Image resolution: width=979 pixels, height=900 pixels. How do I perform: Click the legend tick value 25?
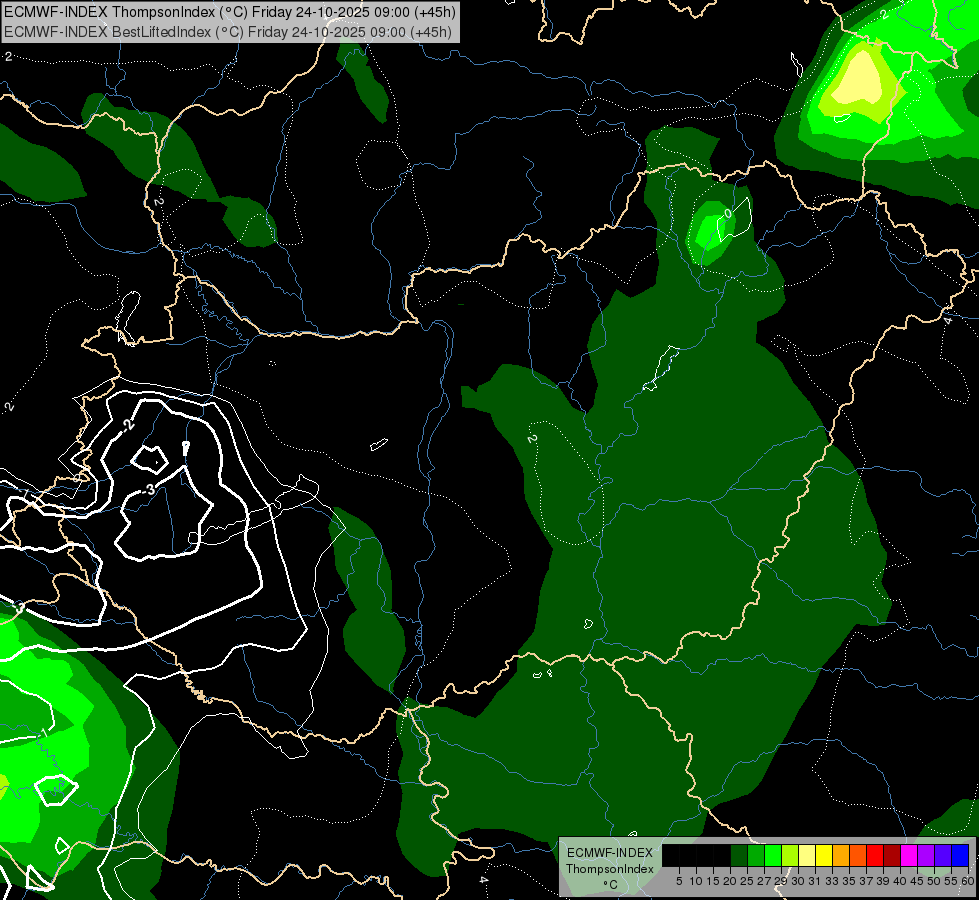[747, 881]
